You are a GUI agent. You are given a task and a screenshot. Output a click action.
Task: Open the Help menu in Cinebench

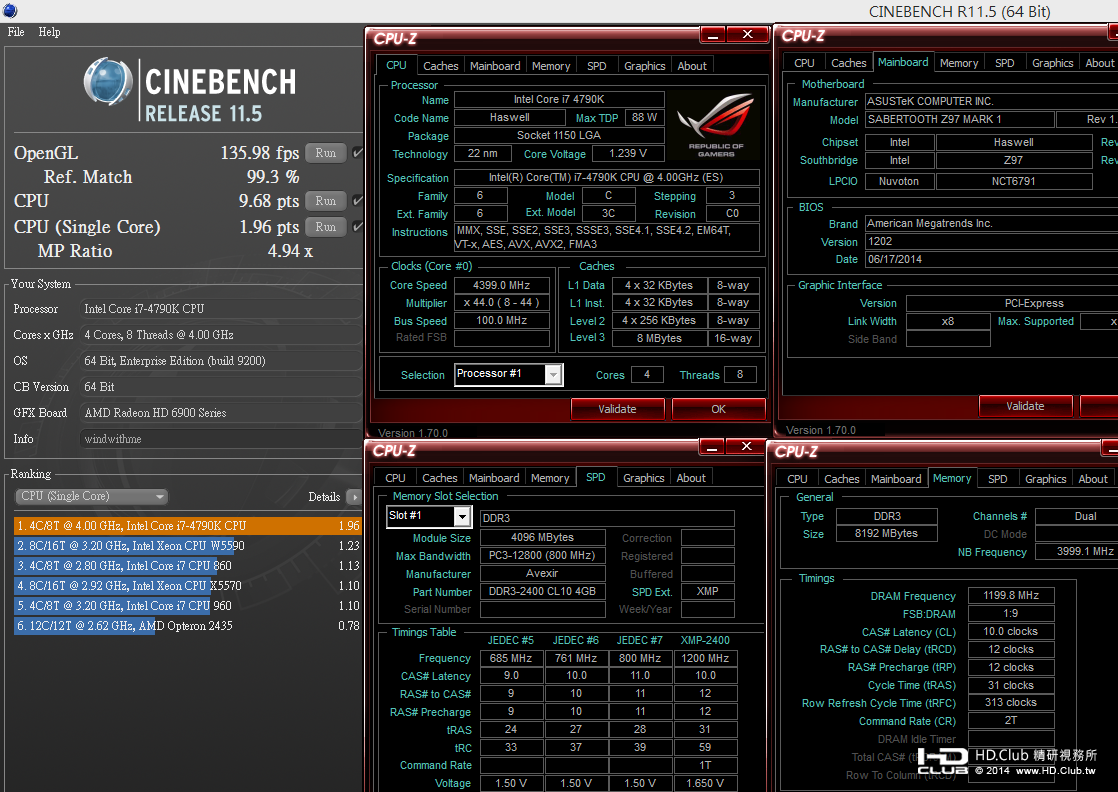click(x=49, y=32)
